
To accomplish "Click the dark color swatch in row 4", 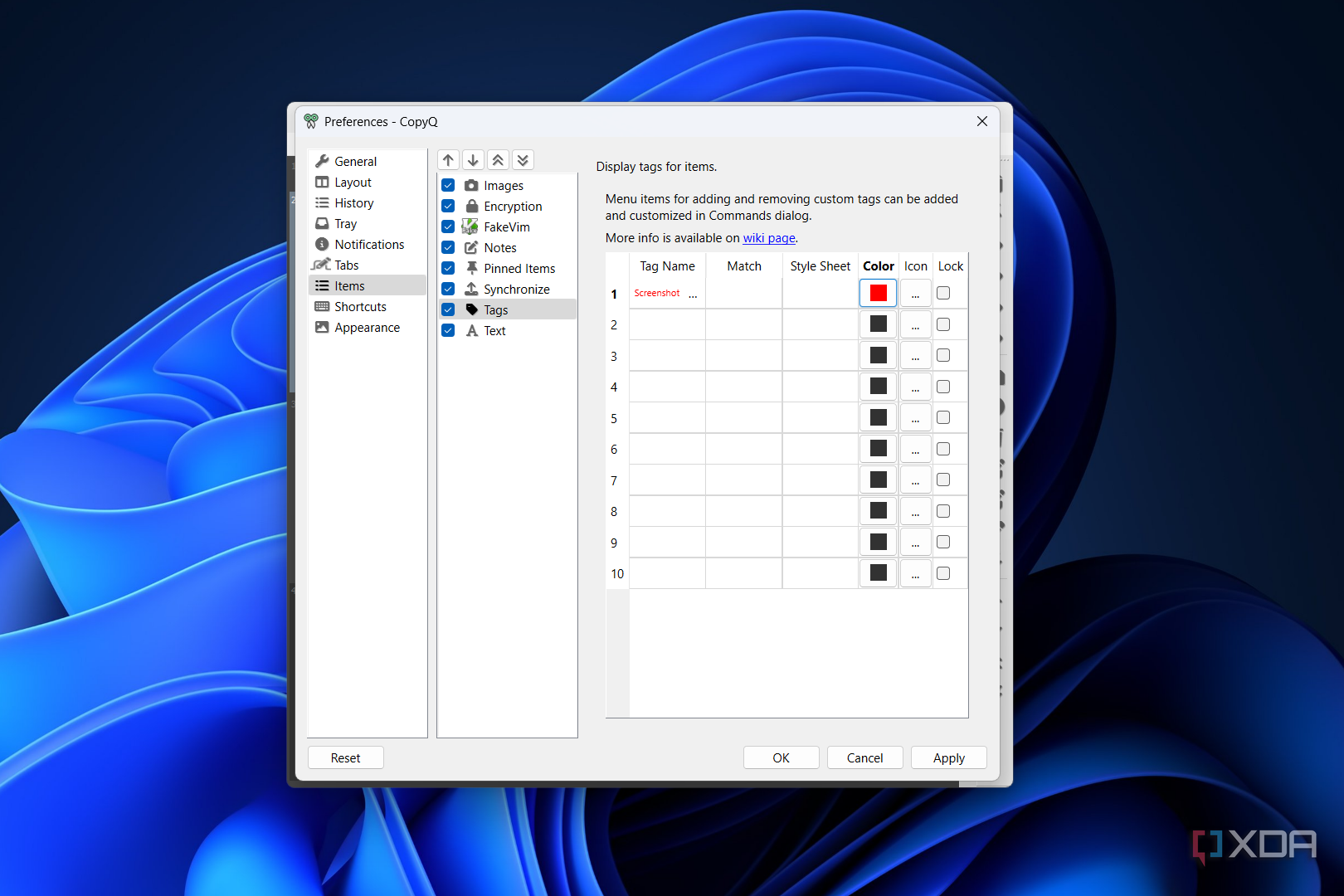I will pos(878,387).
